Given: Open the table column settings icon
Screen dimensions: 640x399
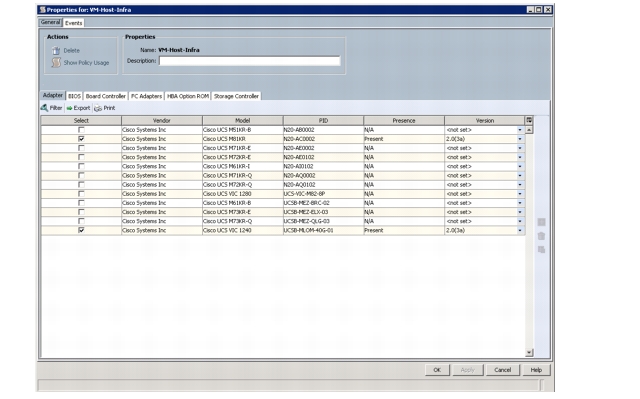Looking at the screenshot, I should 529,120.
